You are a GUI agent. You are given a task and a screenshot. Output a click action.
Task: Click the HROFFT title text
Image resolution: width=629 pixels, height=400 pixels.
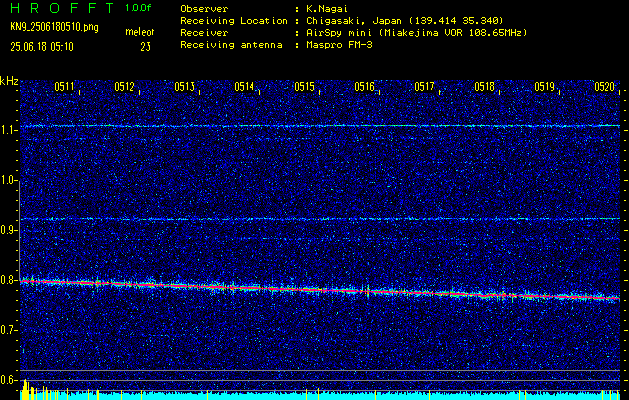point(63,8)
